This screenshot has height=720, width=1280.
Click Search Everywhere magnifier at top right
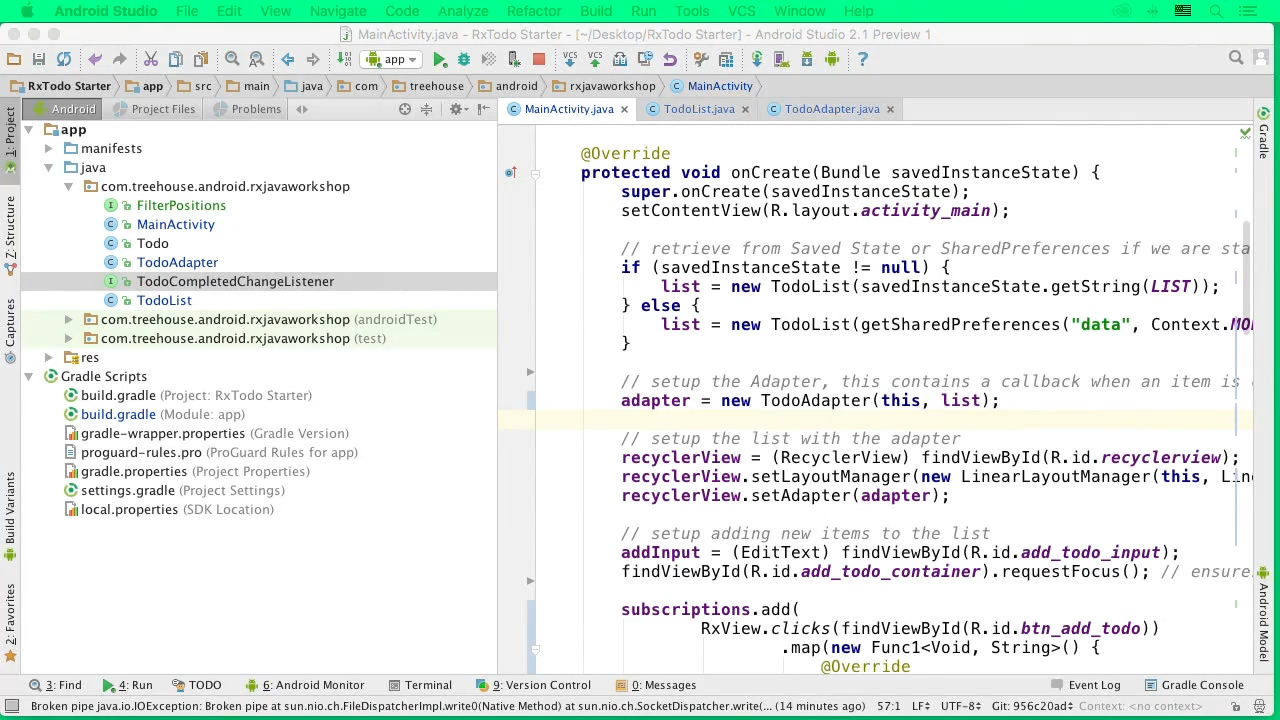point(1236,58)
